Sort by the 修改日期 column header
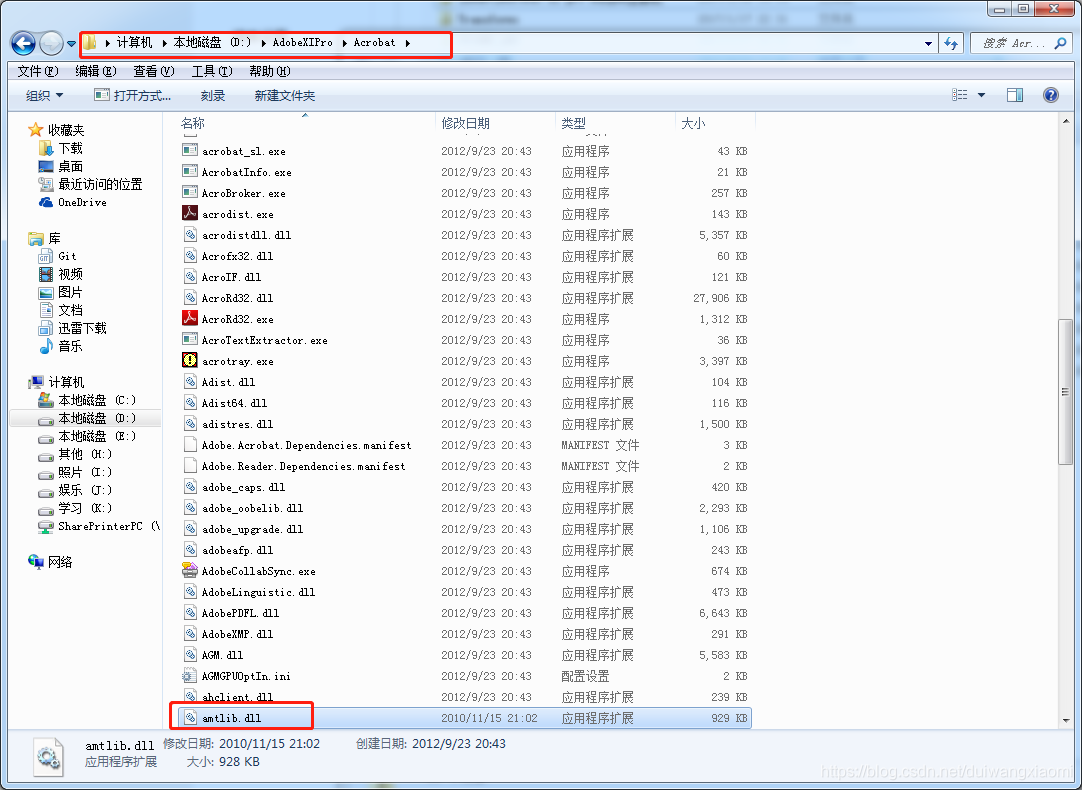 pyautogui.click(x=465, y=123)
